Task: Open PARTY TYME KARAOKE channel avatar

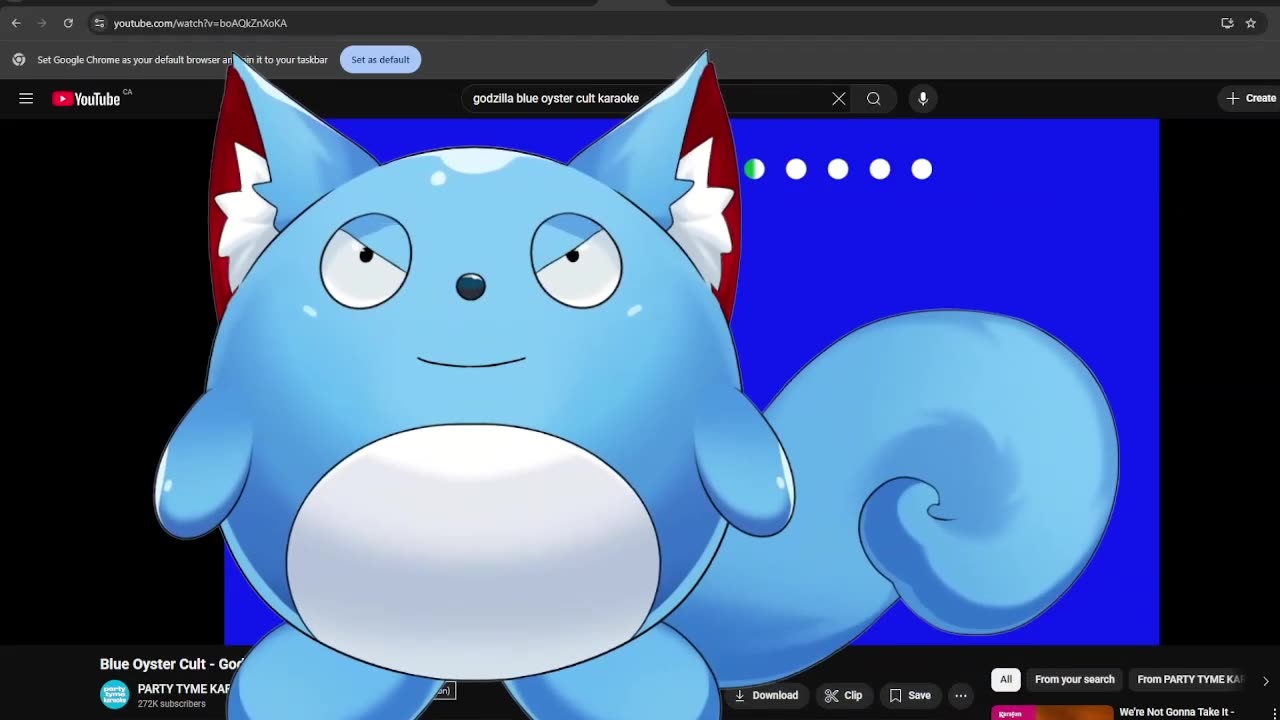Action: (115, 695)
